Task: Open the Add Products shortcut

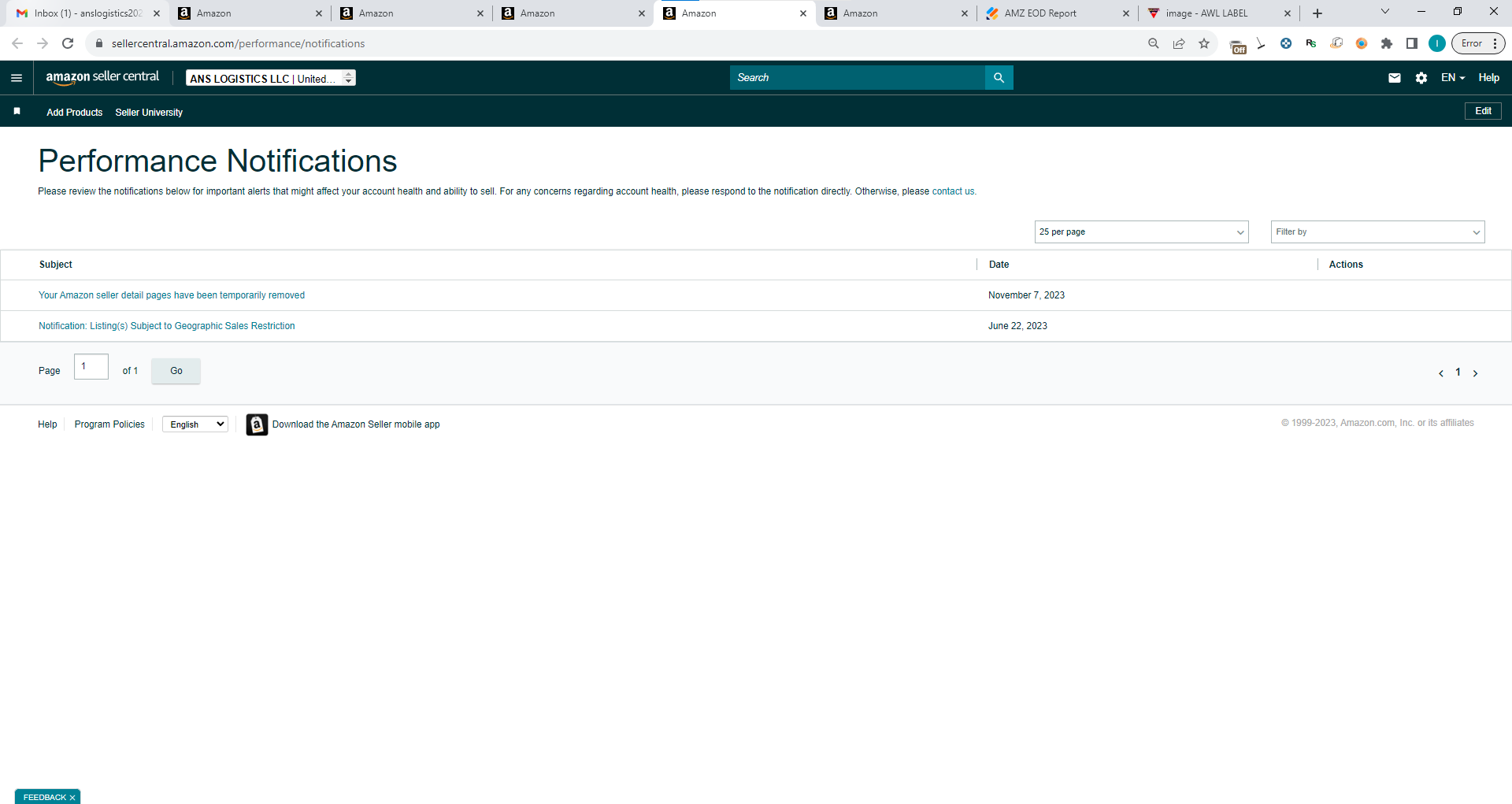Action: click(75, 113)
